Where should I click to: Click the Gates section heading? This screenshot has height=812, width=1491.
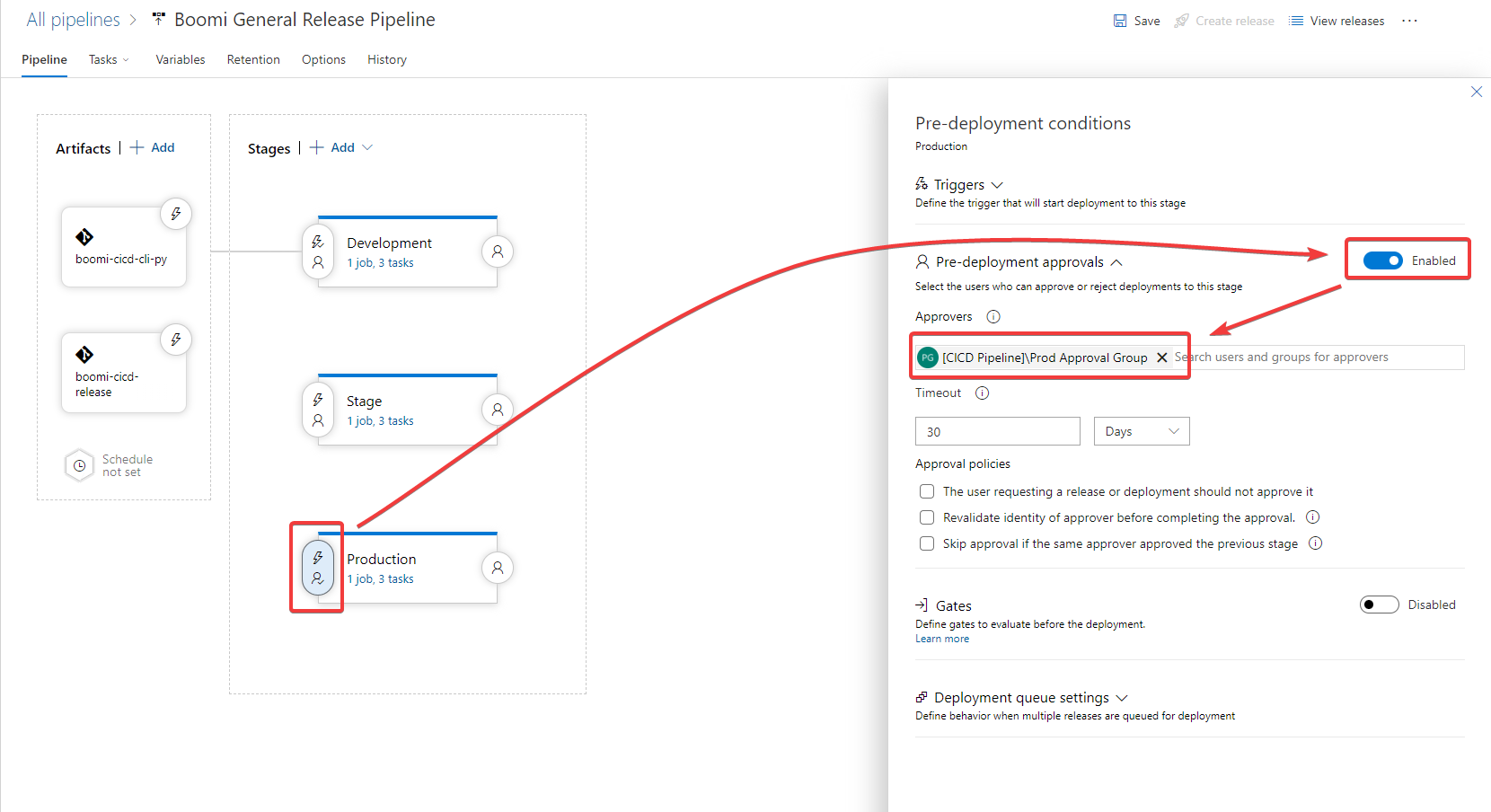[x=954, y=605]
